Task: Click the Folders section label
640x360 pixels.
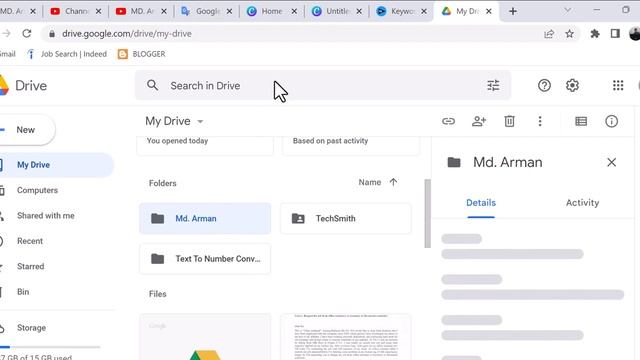Action: tap(162, 183)
